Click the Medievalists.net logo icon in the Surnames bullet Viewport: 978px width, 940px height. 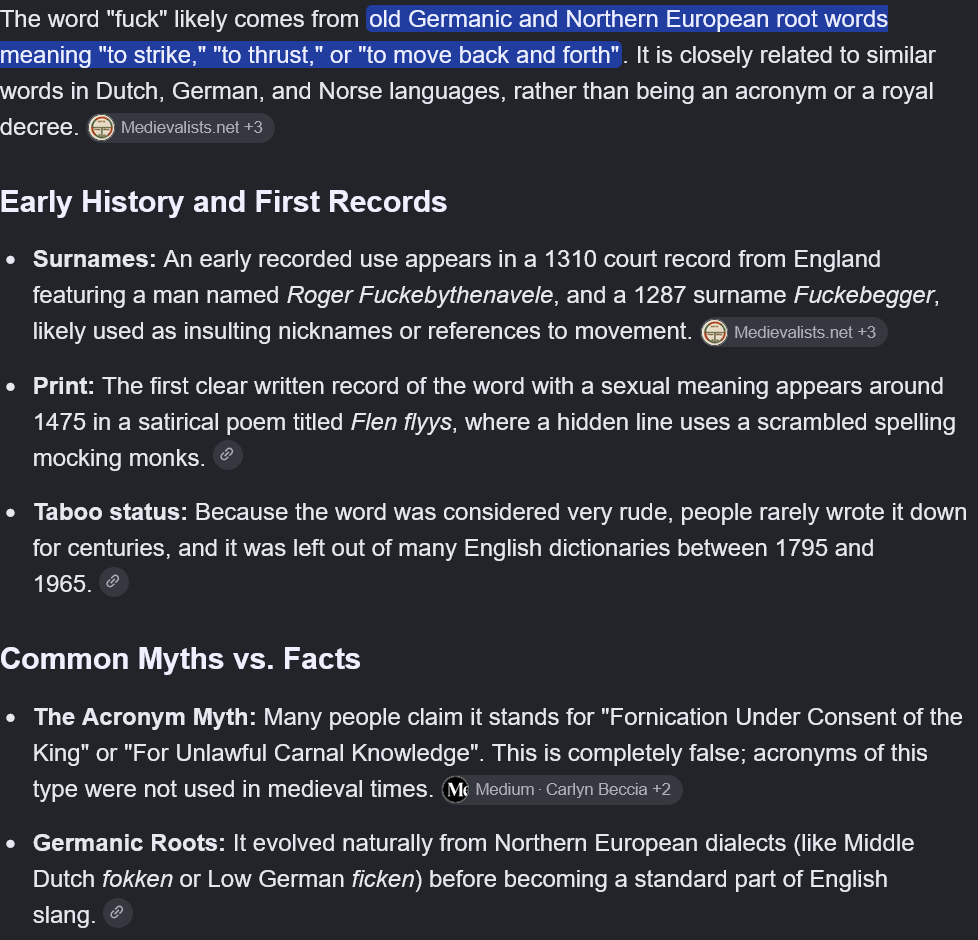[x=714, y=332]
